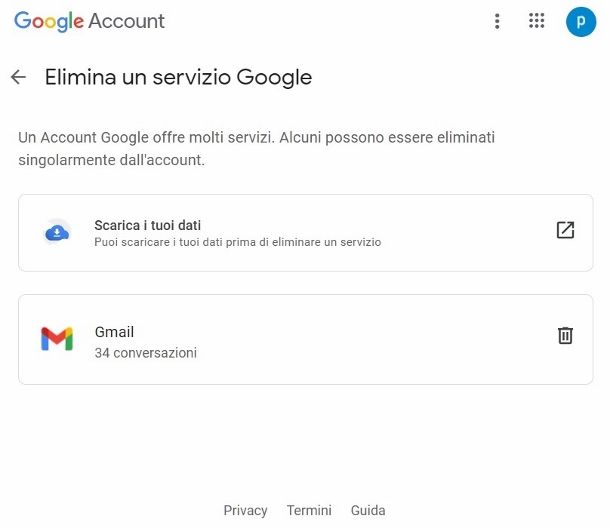Click the "Puoi scaricare i tuoi dati" subtitle
Viewport: 610px width, 528px height.
[x=237, y=242]
